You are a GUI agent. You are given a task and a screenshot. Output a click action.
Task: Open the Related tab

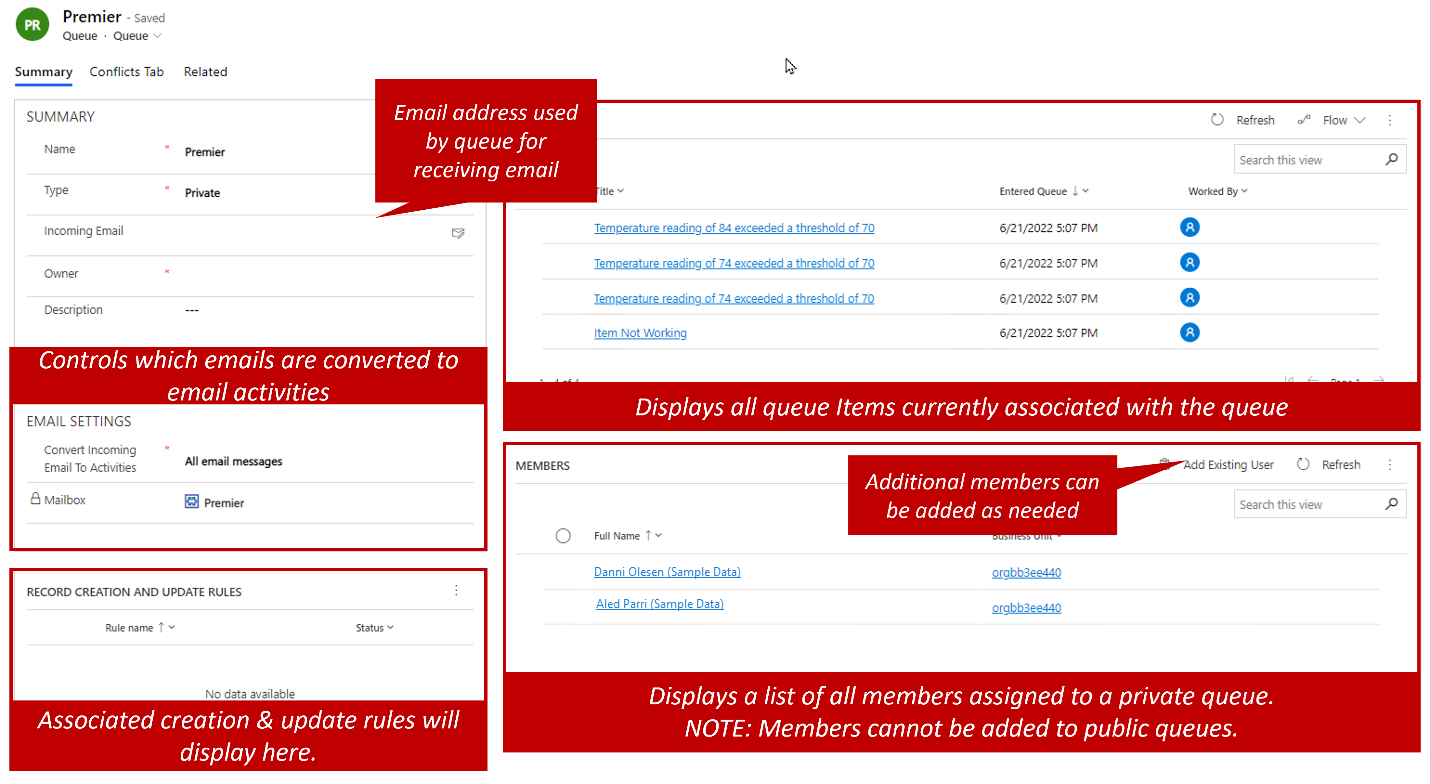[x=205, y=71]
